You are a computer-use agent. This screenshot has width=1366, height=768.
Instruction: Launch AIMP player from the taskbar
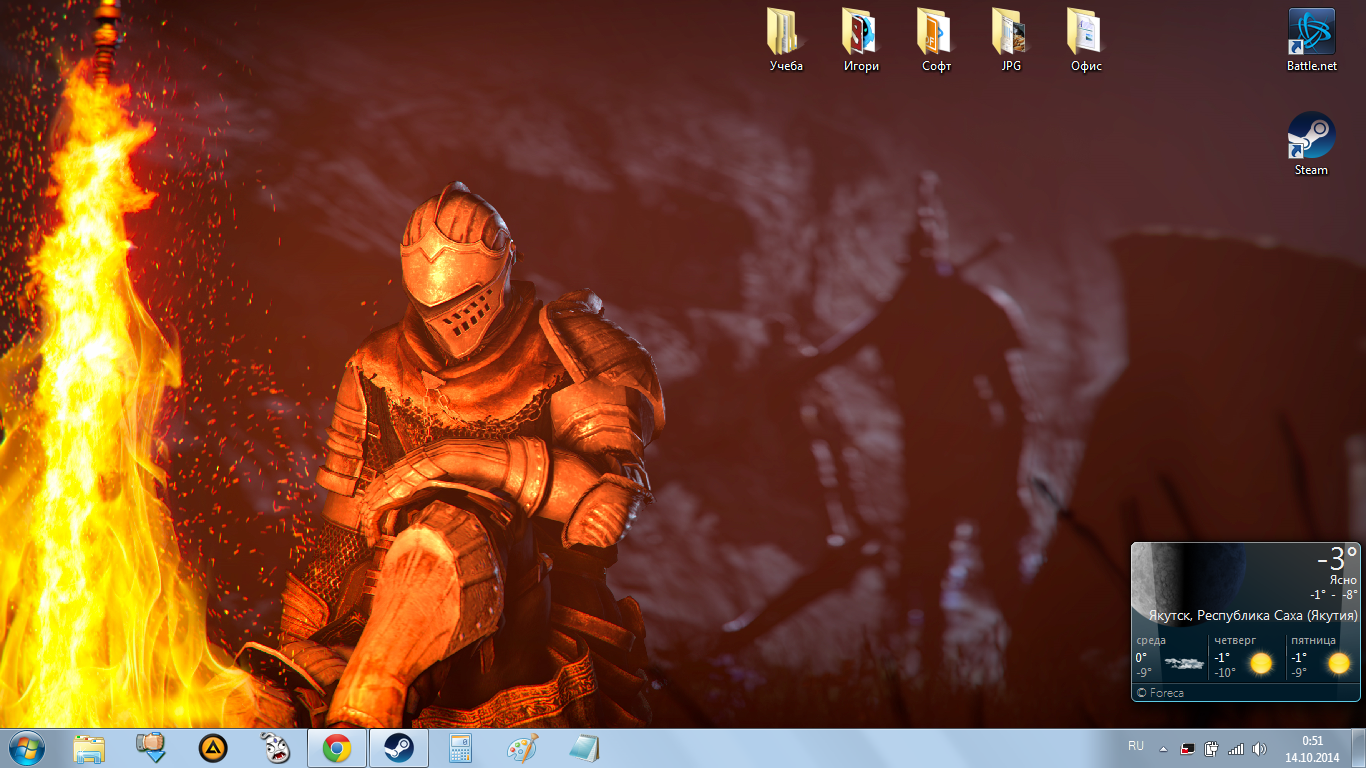(x=213, y=748)
